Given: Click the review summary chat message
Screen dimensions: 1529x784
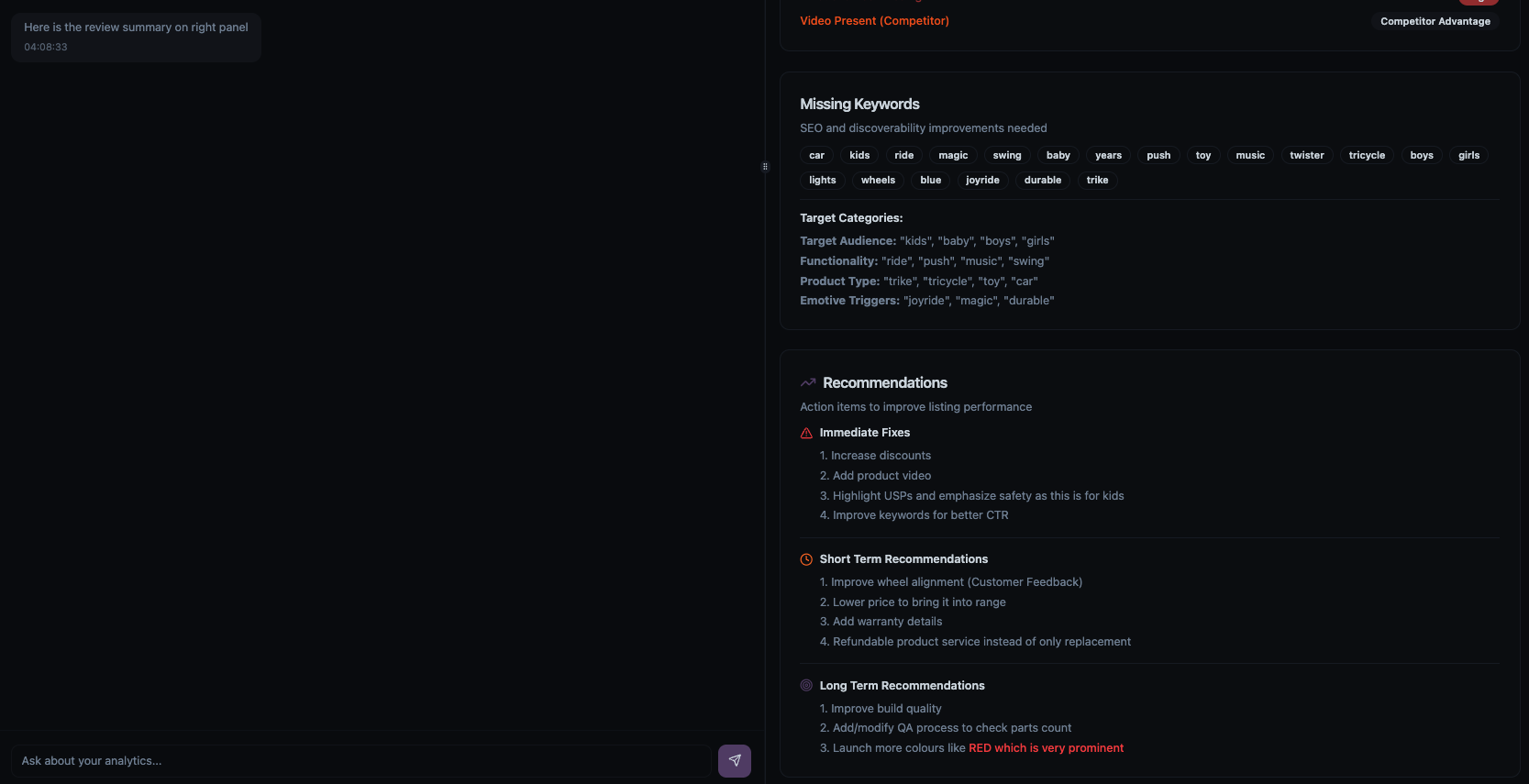Looking at the screenshot, I should point(136,37).
